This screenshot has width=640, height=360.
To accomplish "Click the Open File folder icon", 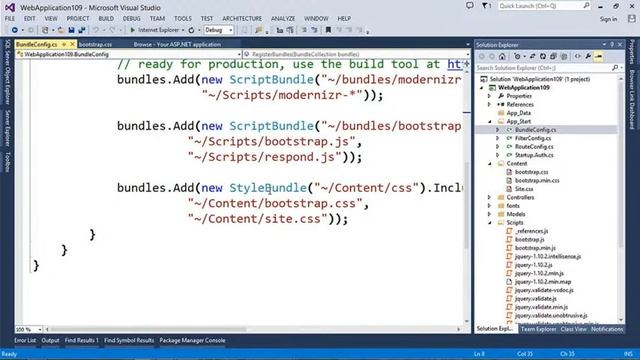I will coord(61,30).
